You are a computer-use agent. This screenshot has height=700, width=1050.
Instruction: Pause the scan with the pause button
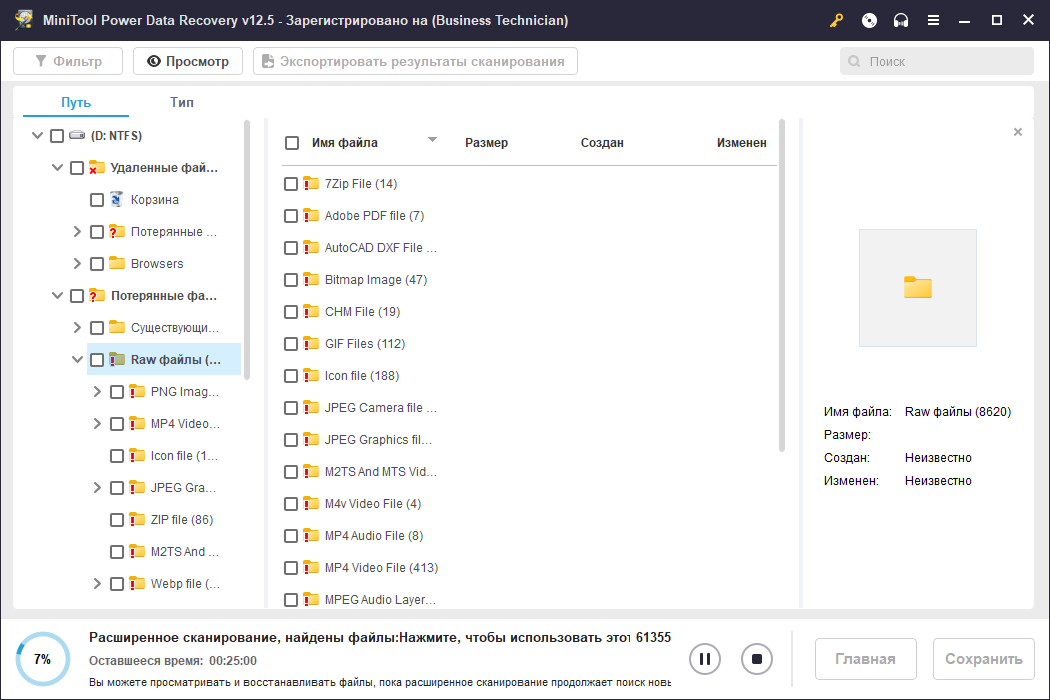(704, 659)
